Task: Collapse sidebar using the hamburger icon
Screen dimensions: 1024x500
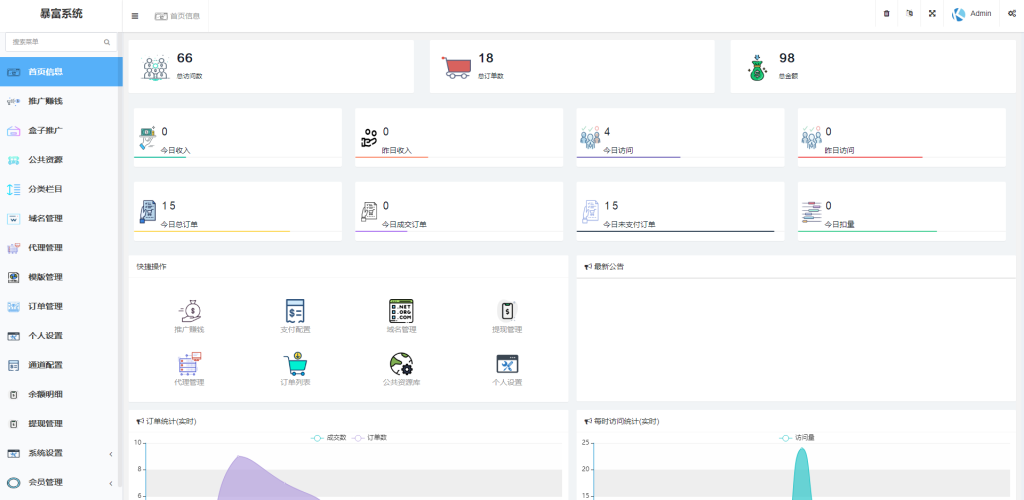Action: [x=135, y=16]
